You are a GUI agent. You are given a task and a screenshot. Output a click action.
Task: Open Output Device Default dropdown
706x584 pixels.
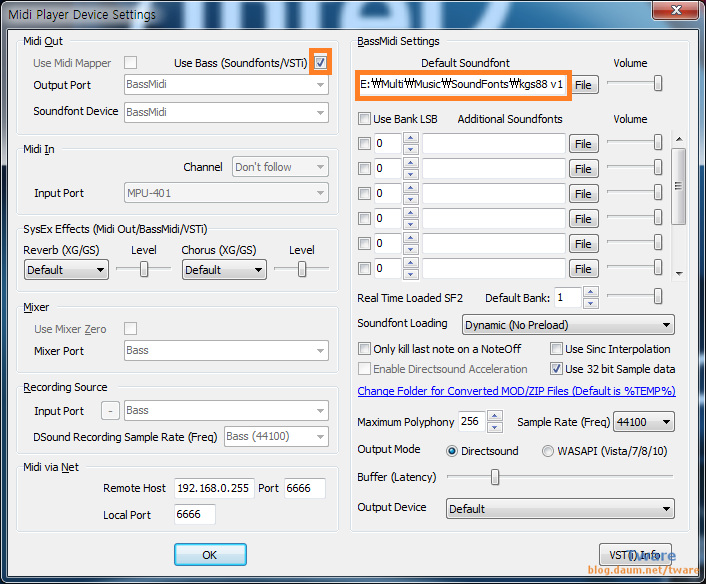[x=560, y=509]
